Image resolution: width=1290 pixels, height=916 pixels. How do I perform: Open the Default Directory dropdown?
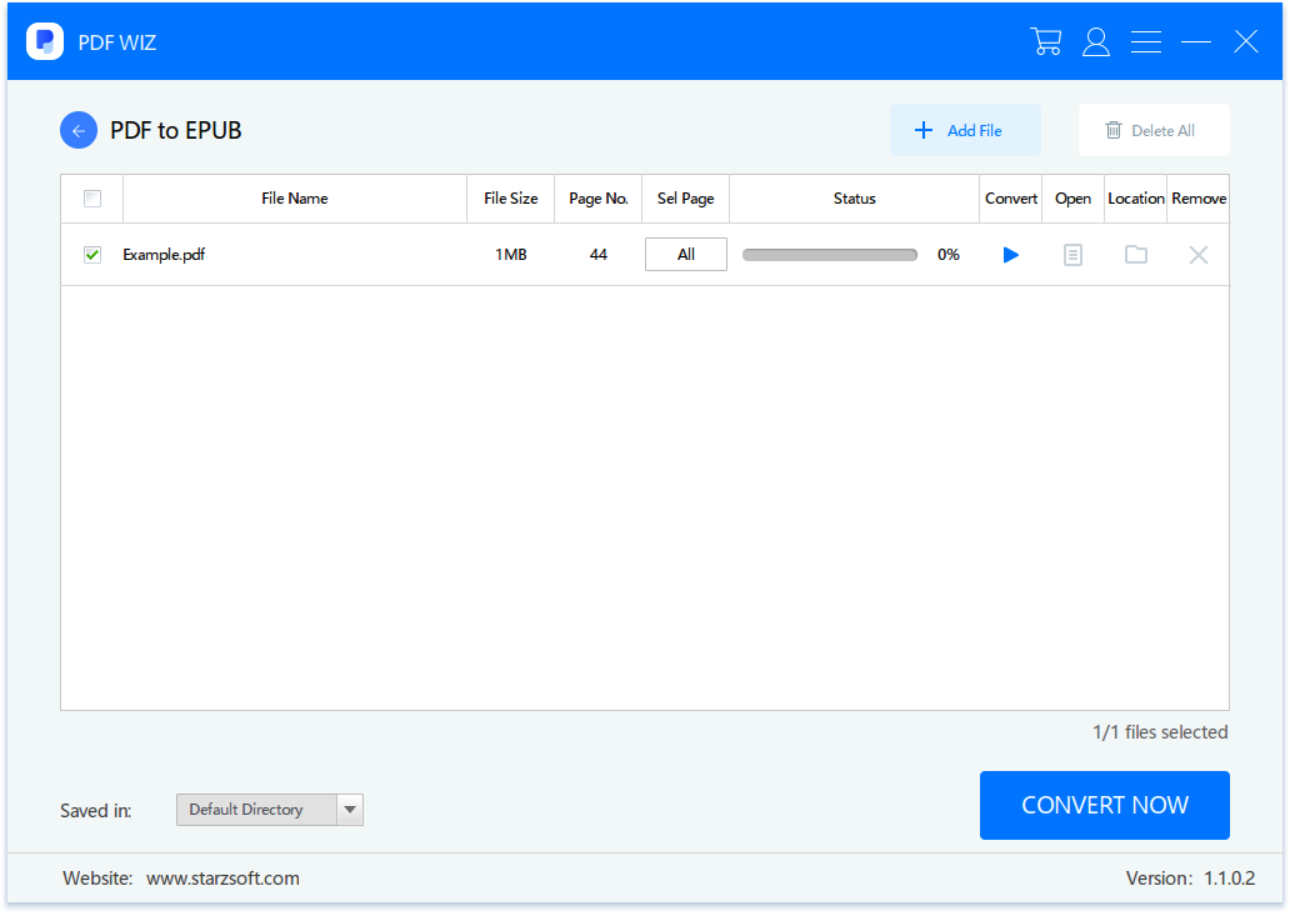point(351,809)
